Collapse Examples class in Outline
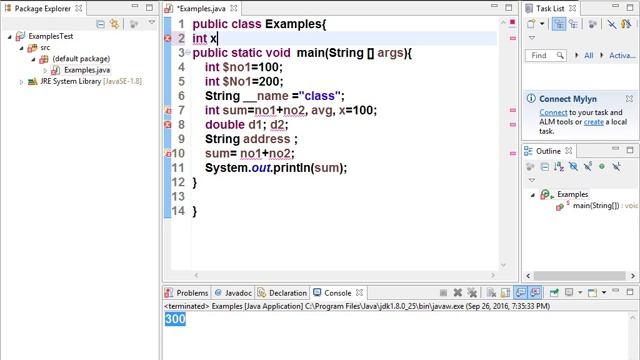 click(533, 195)
